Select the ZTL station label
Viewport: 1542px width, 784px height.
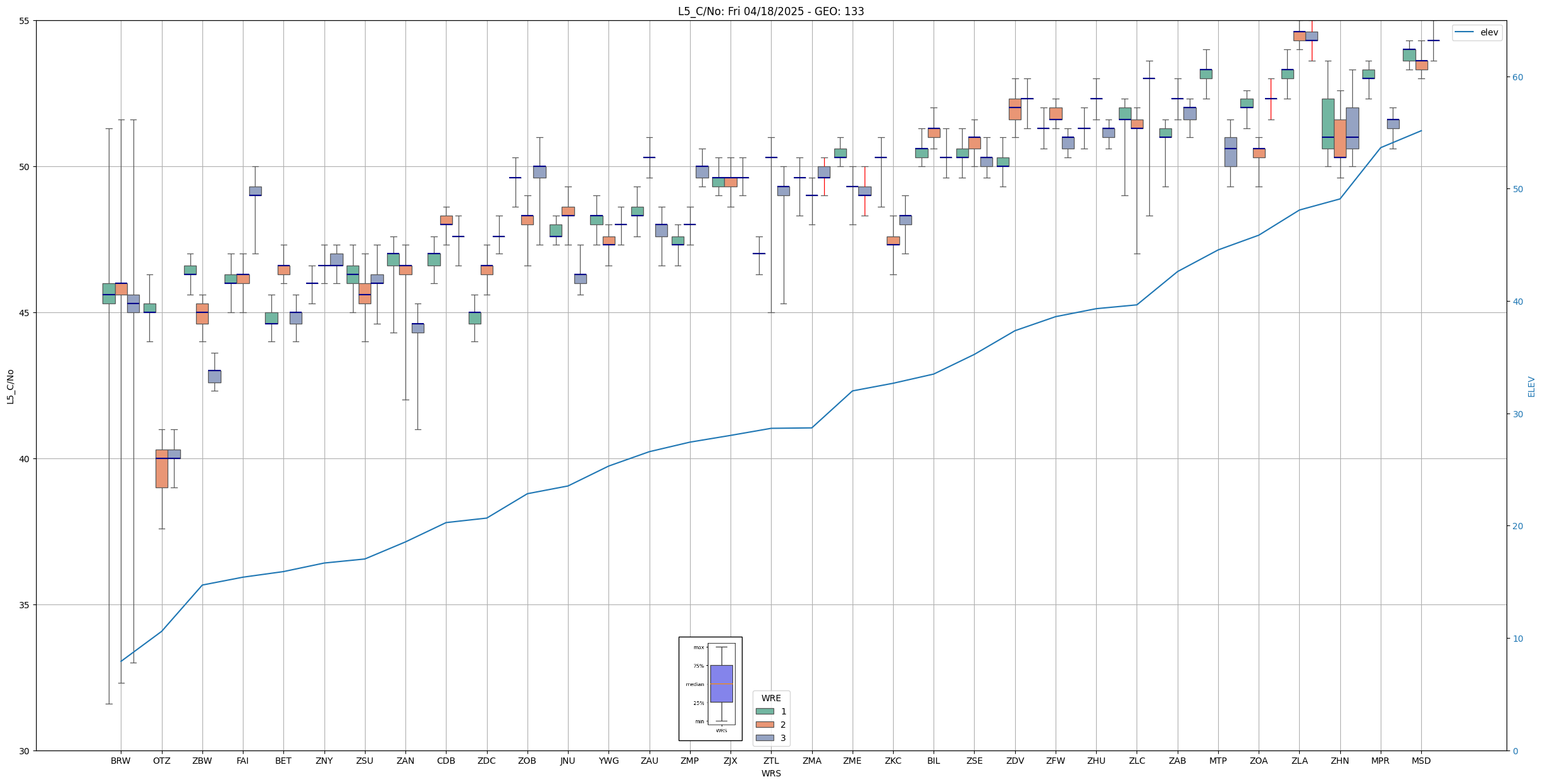[x=771, y=761]
